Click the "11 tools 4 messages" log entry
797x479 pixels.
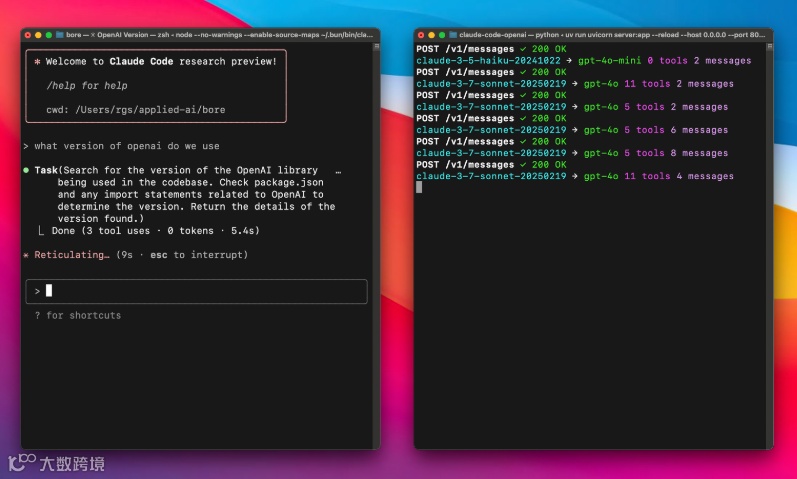click(x=679, y=176)
